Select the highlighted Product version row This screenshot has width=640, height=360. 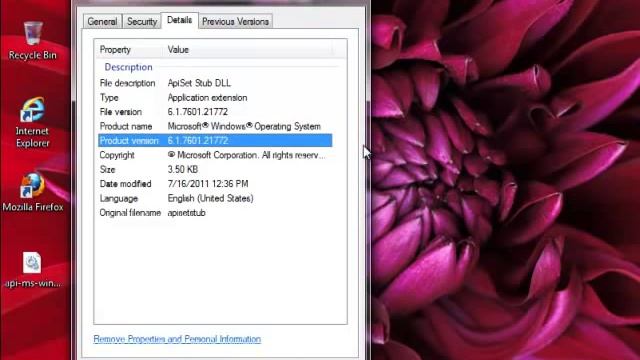(x=215, y=140)
